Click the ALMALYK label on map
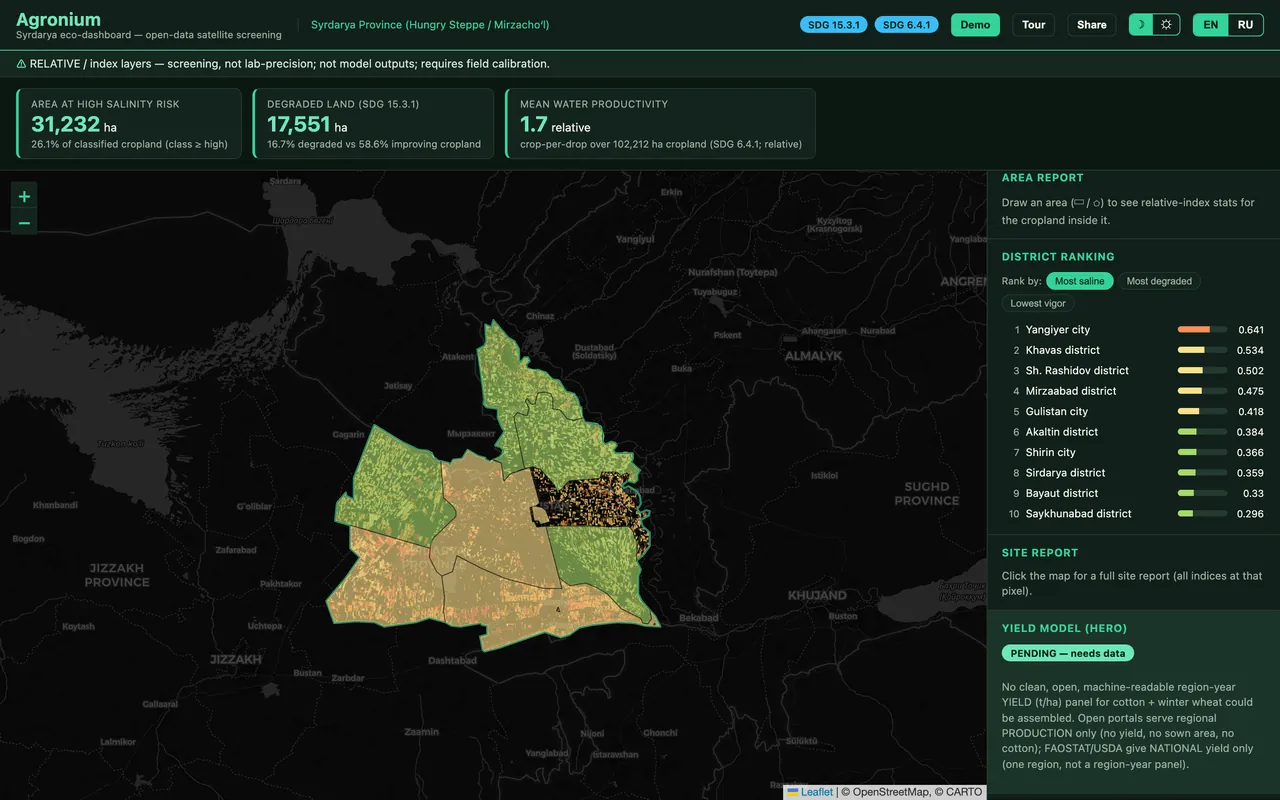 [813, 356]
